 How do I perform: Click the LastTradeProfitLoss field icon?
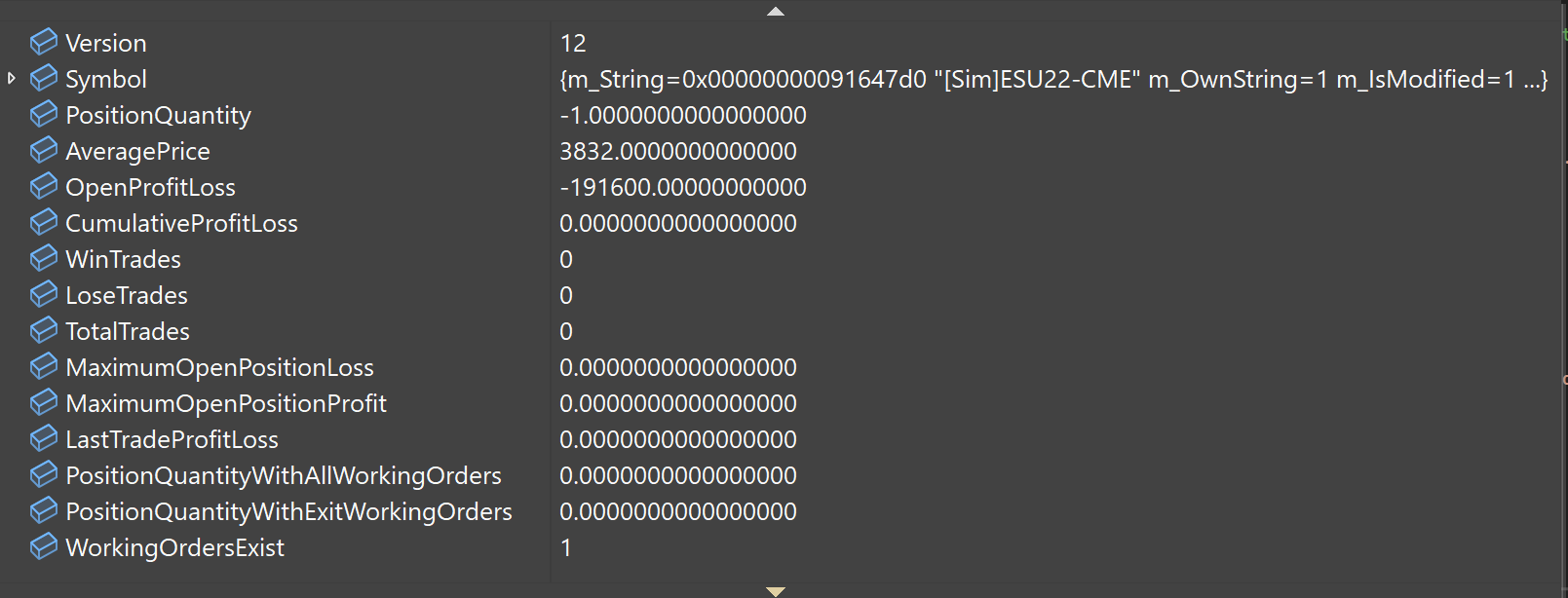(x=44, y=438)
